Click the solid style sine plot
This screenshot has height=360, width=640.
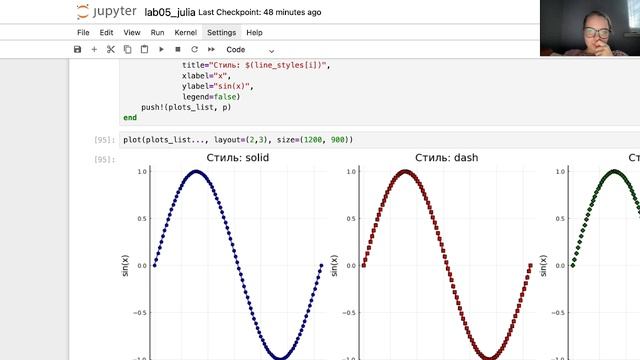(238, 263)
